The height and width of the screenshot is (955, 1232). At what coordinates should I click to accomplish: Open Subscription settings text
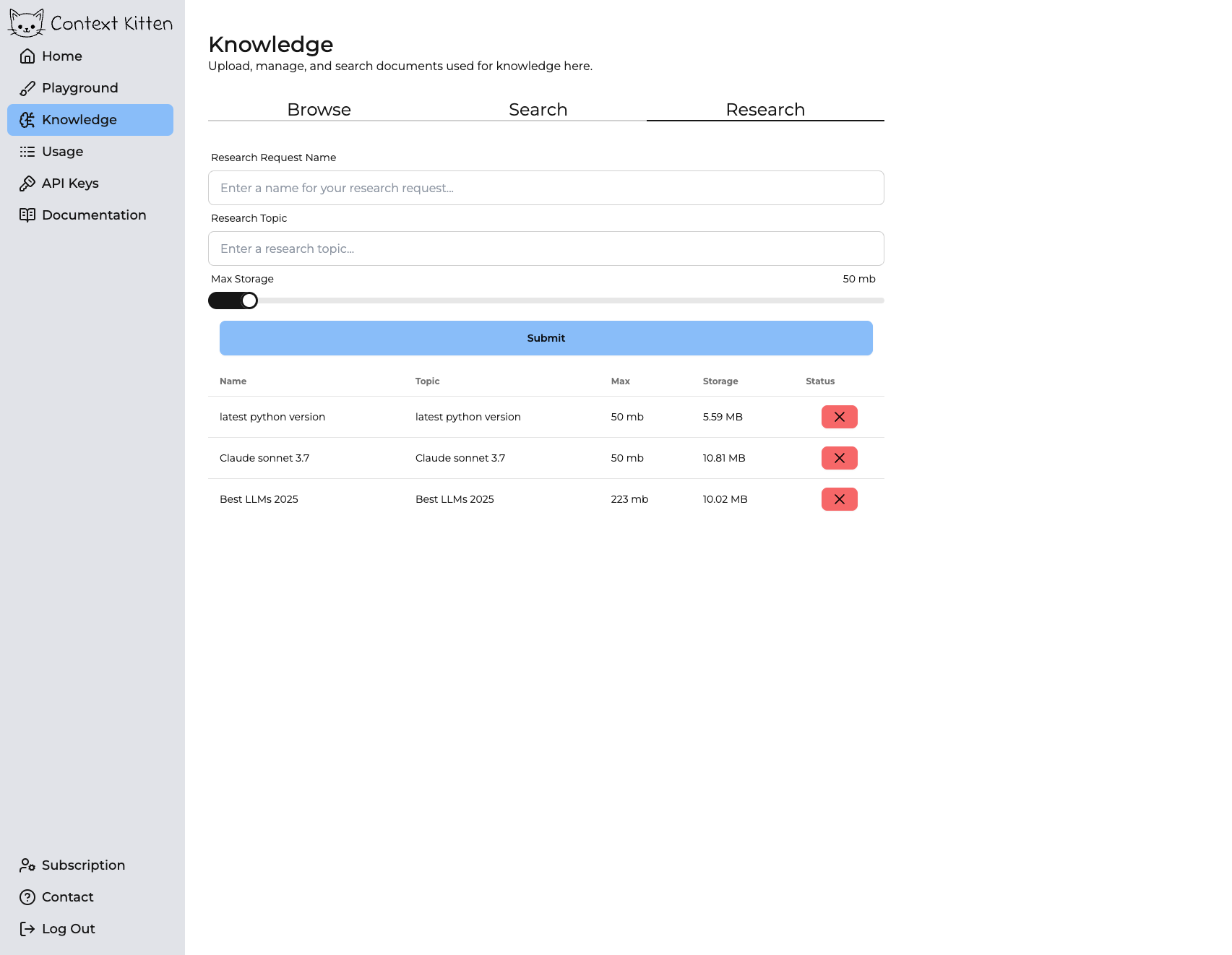tap(84, 865)
